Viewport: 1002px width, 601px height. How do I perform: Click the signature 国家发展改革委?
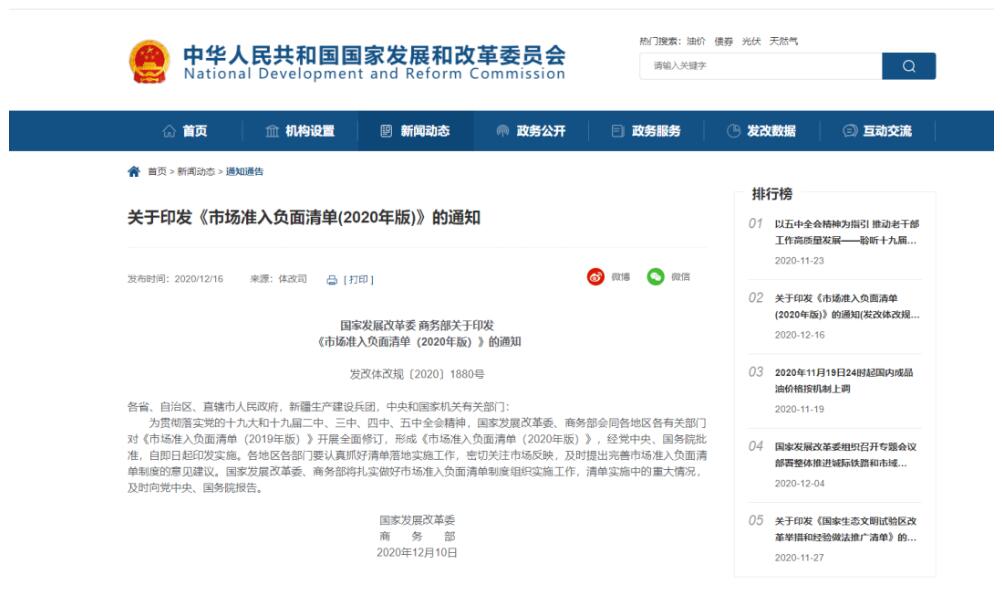tap(417, 520)
